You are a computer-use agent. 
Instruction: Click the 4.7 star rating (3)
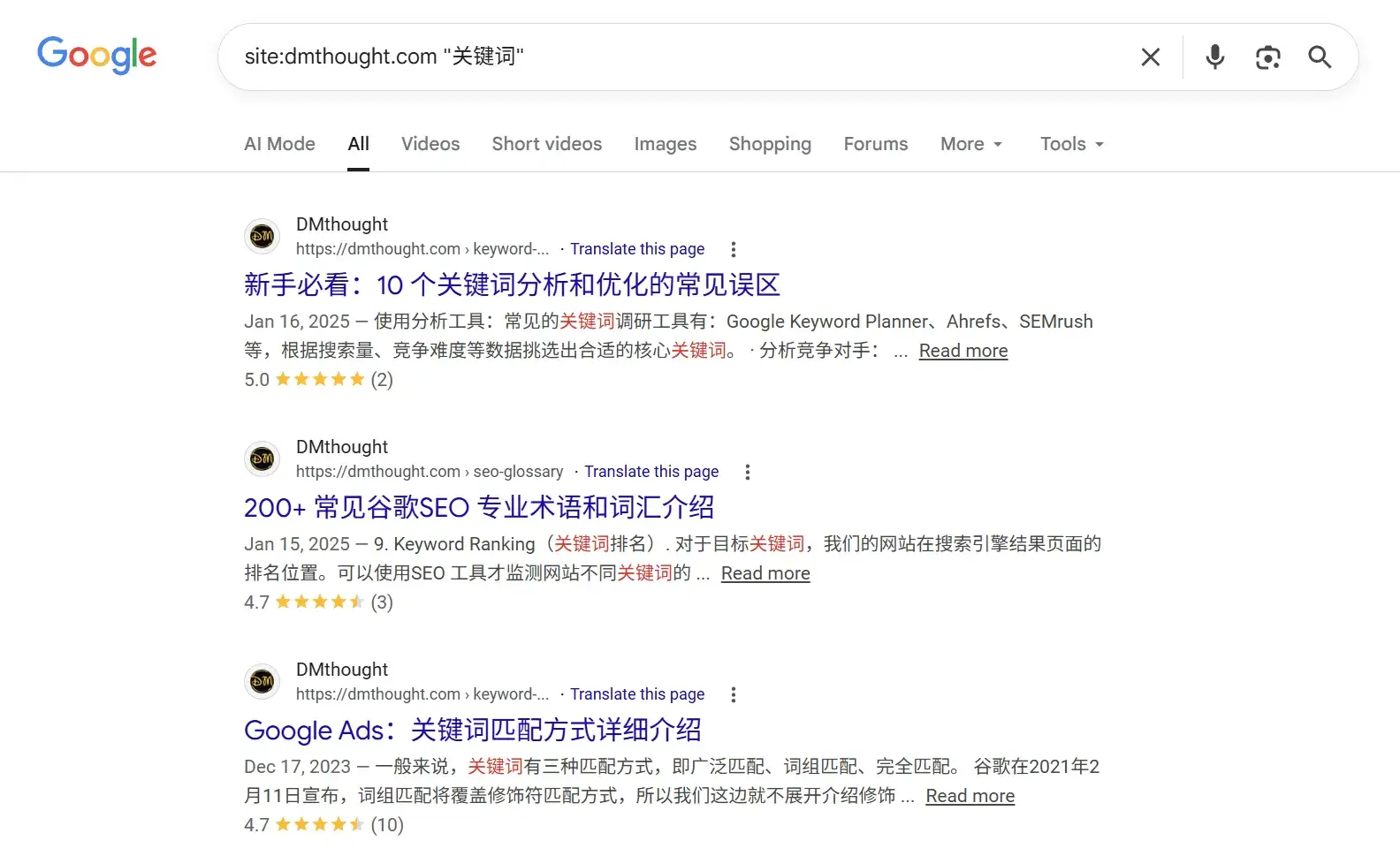[318, 602]
